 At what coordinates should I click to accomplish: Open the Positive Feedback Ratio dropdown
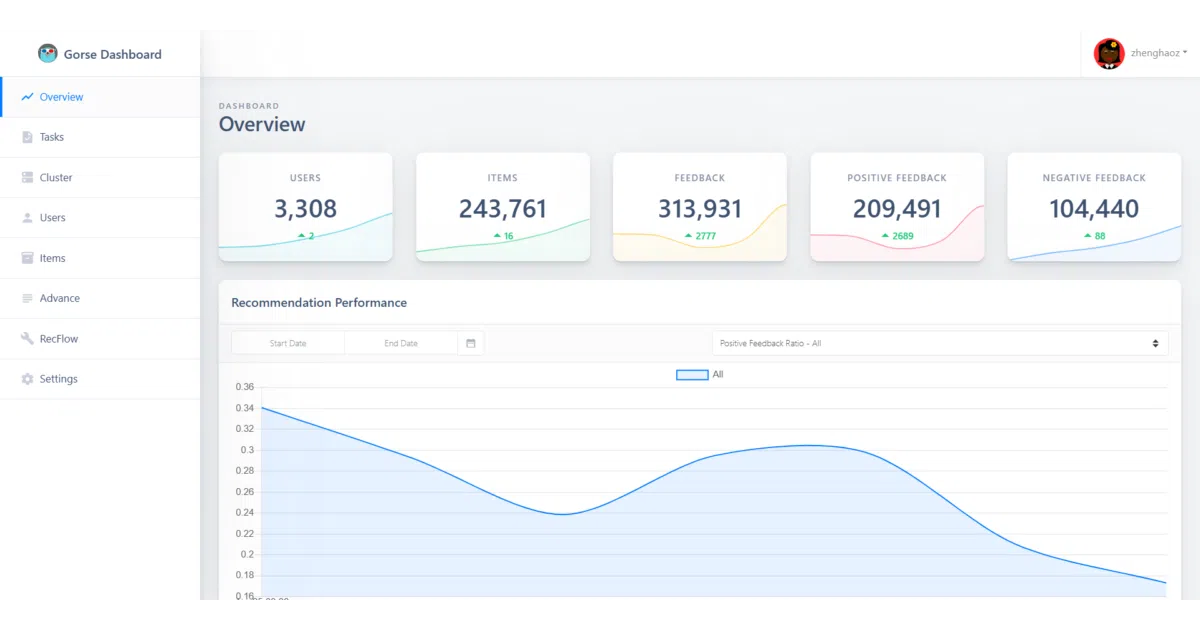tap(940, 343)
